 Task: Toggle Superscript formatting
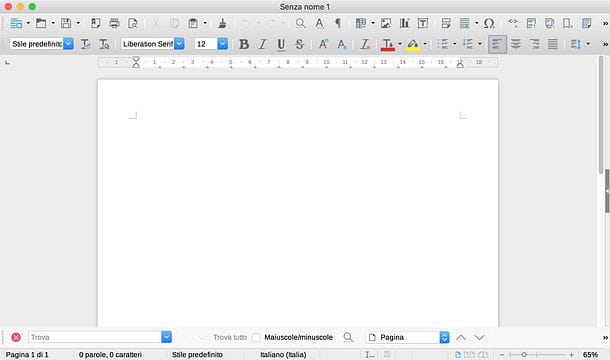point(323,44)
